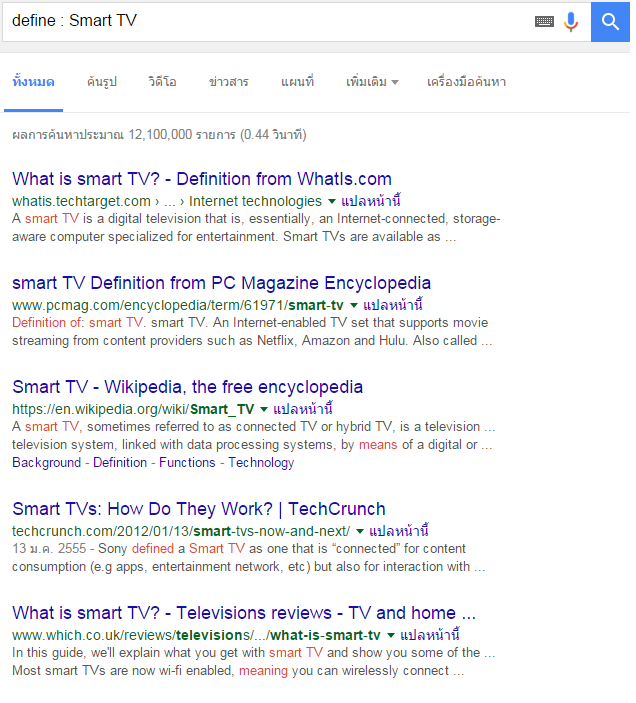Click the blue magnifier search button
The height and width of the screenshot is (703, 636).
pos(610,22)
